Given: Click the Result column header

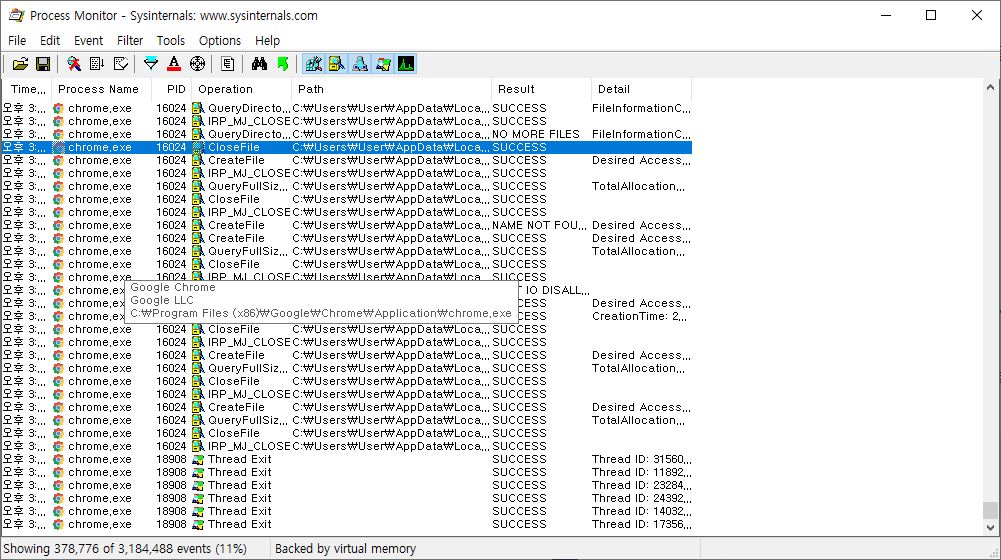Looking at the screenshot, I should [x=516, y=89].
